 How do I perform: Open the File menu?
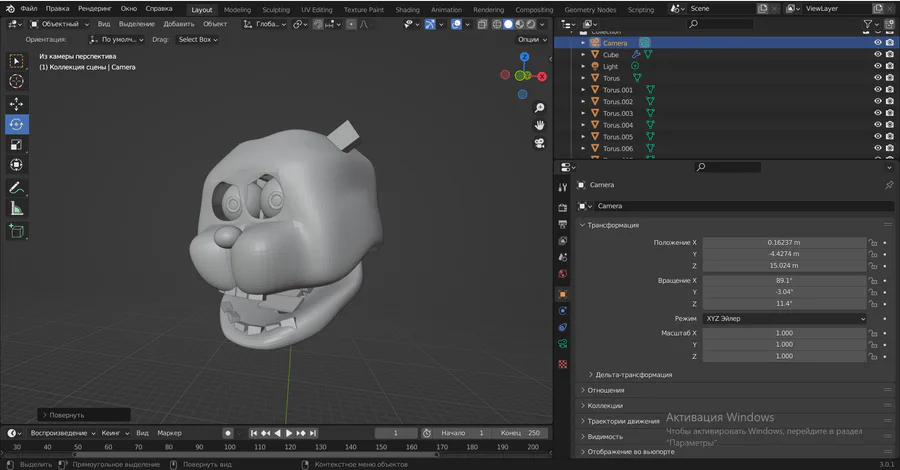[29, 9]
